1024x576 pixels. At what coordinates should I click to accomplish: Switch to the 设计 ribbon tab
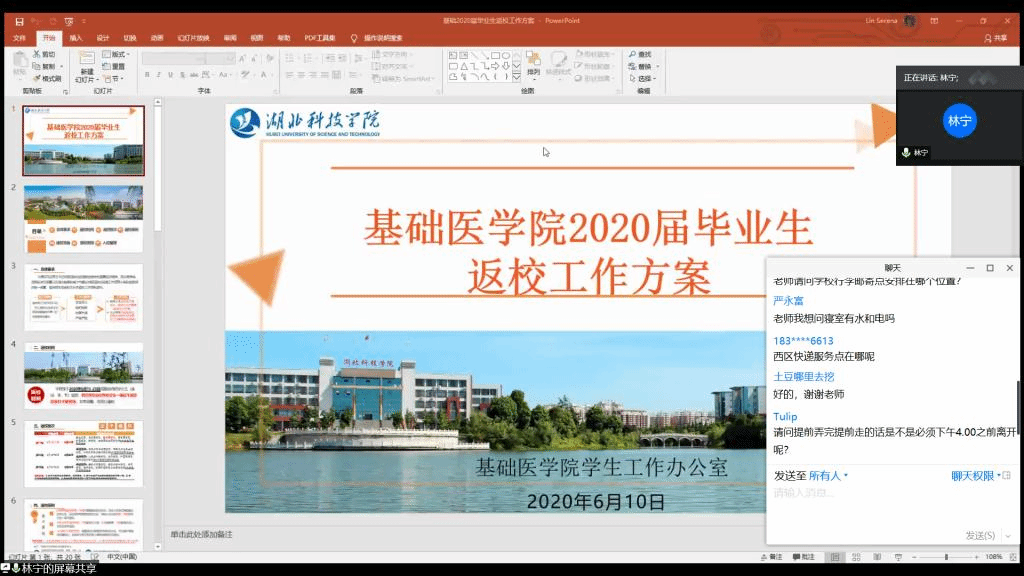103,38
